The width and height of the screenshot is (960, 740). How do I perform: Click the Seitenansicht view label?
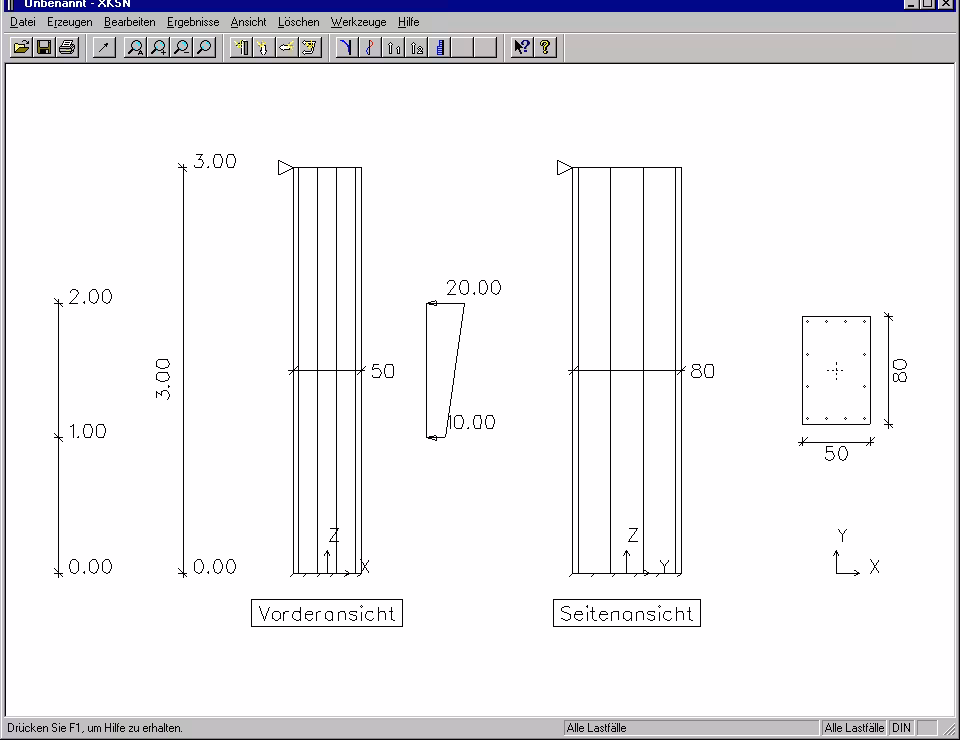click(627, 614)
